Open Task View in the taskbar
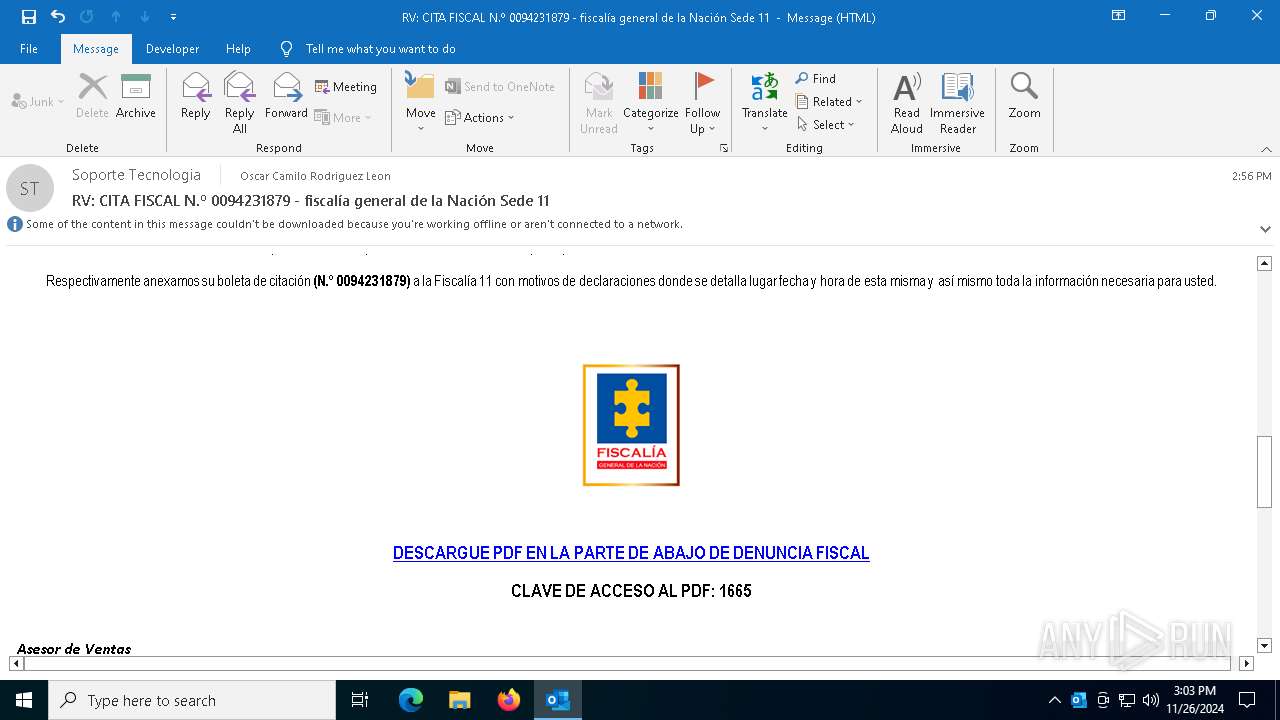 tap(360, 700)
